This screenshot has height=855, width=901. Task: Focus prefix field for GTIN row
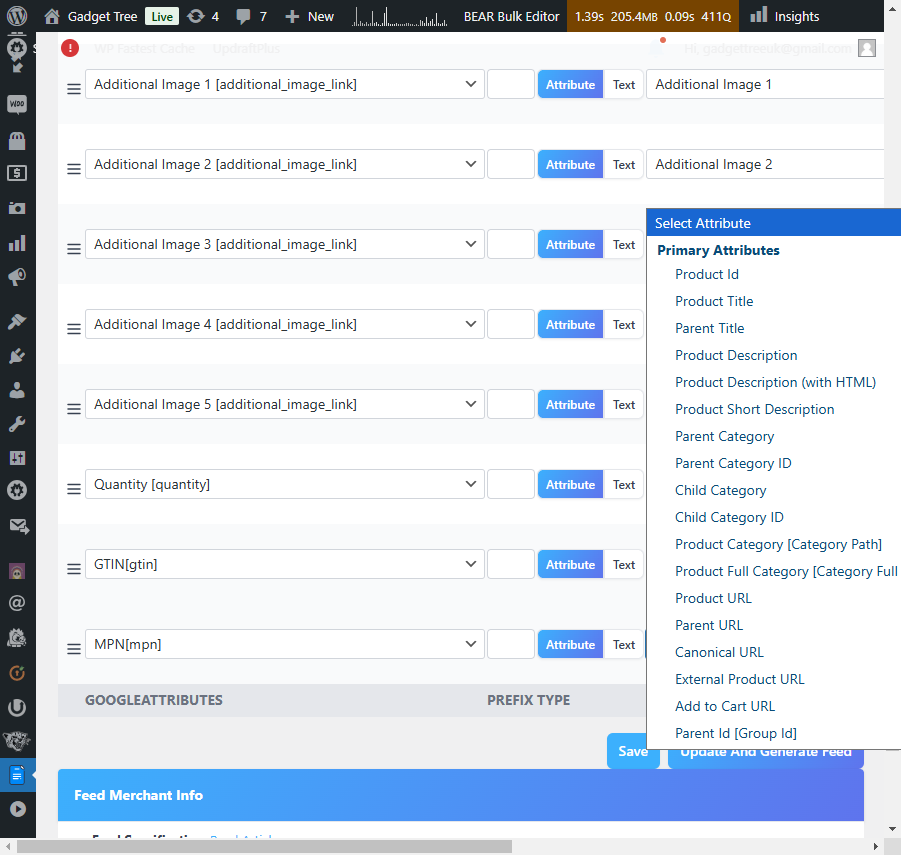(x=511, y=564)
